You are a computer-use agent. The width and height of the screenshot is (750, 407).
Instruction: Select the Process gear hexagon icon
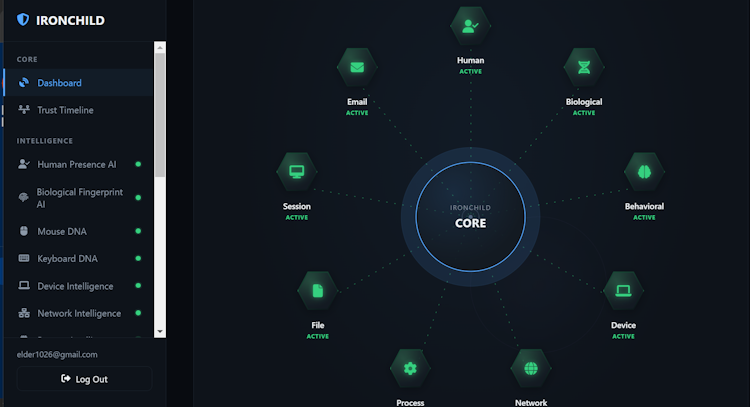[410, 368]
